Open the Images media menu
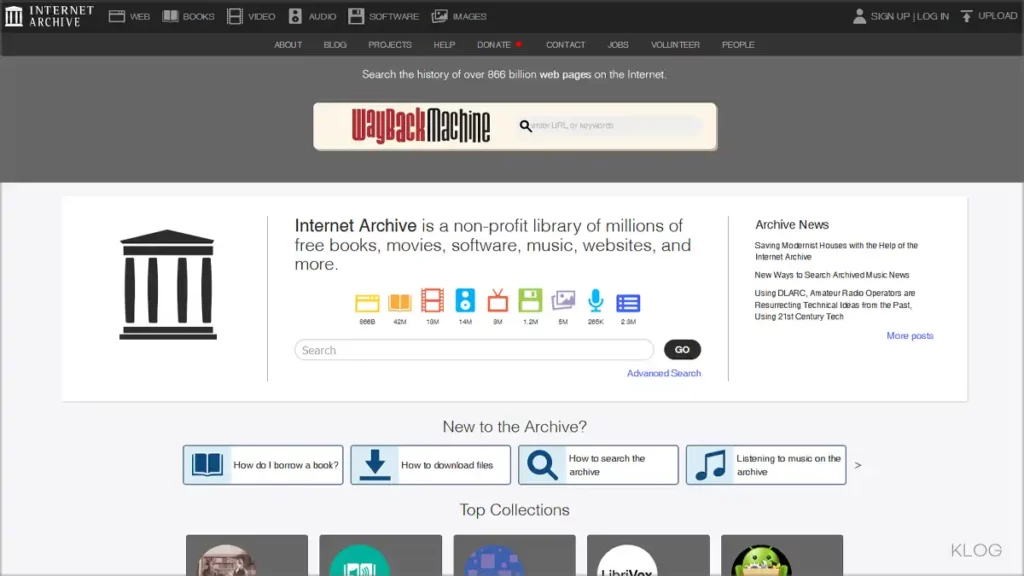 click(x=459, y=16)
